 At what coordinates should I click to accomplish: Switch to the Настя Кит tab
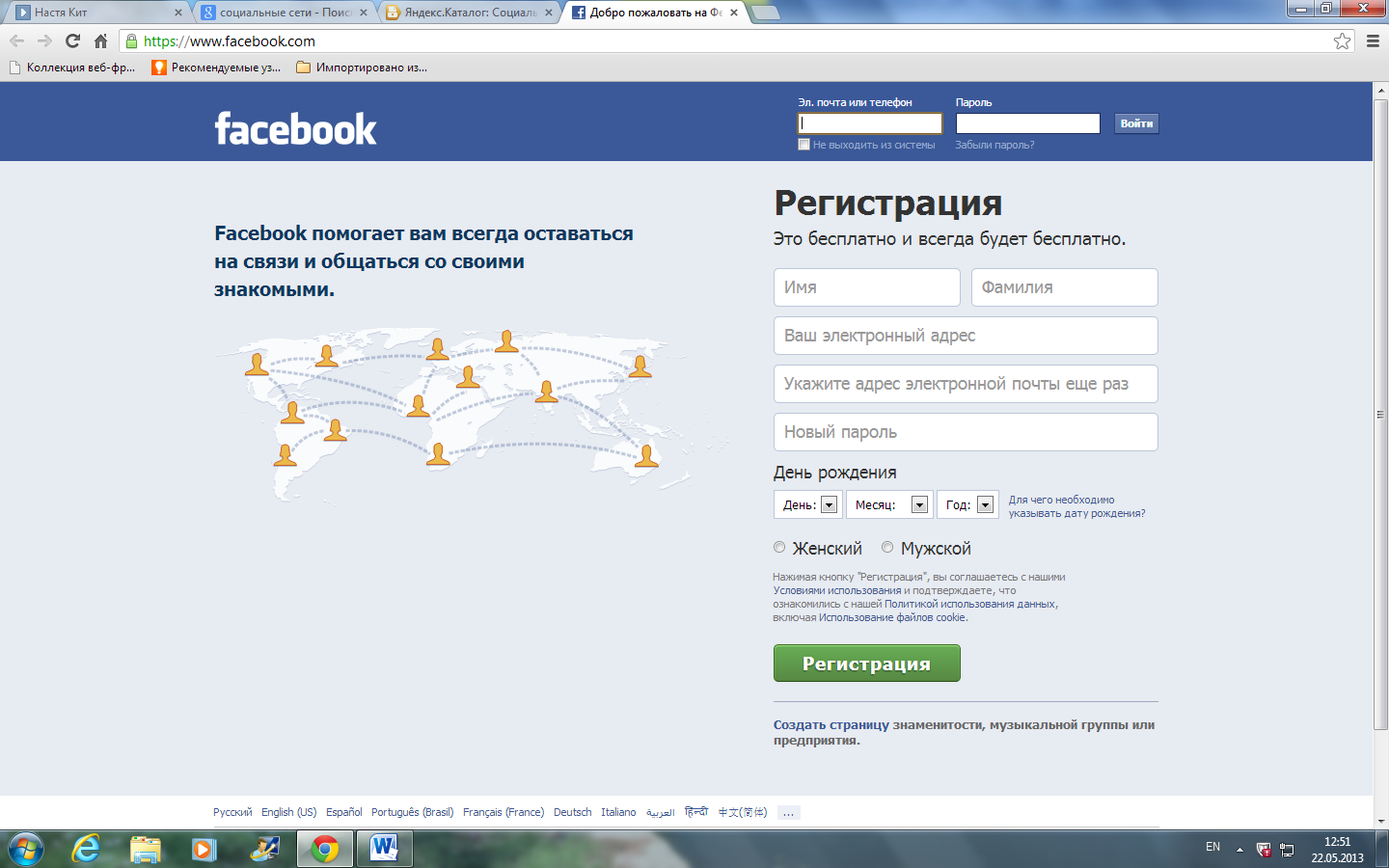tap(96, 13)
